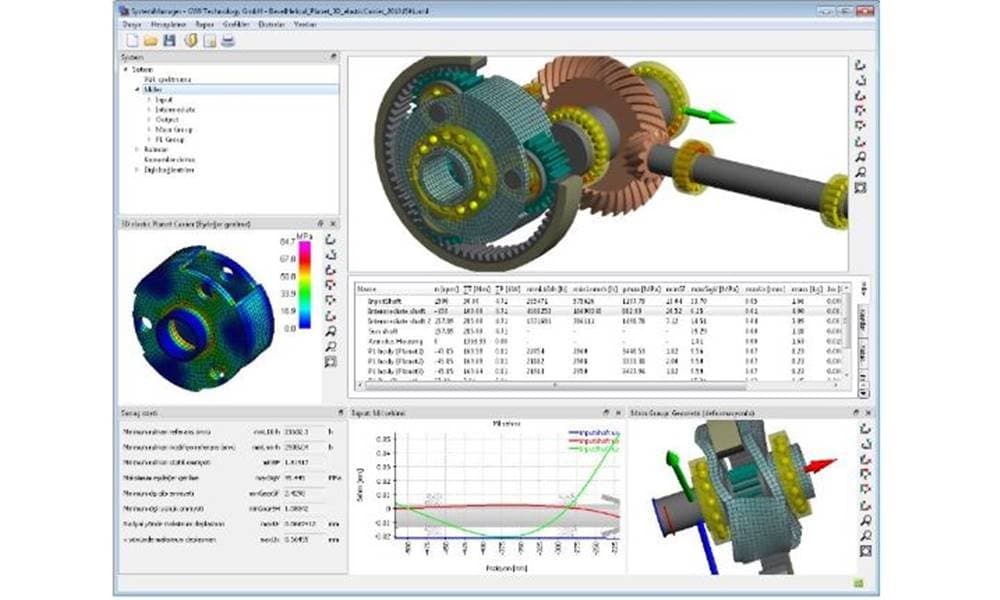Expand the Input tree node
The height and width of the screenshot is (600, 1000).
[x=149, y=99]
